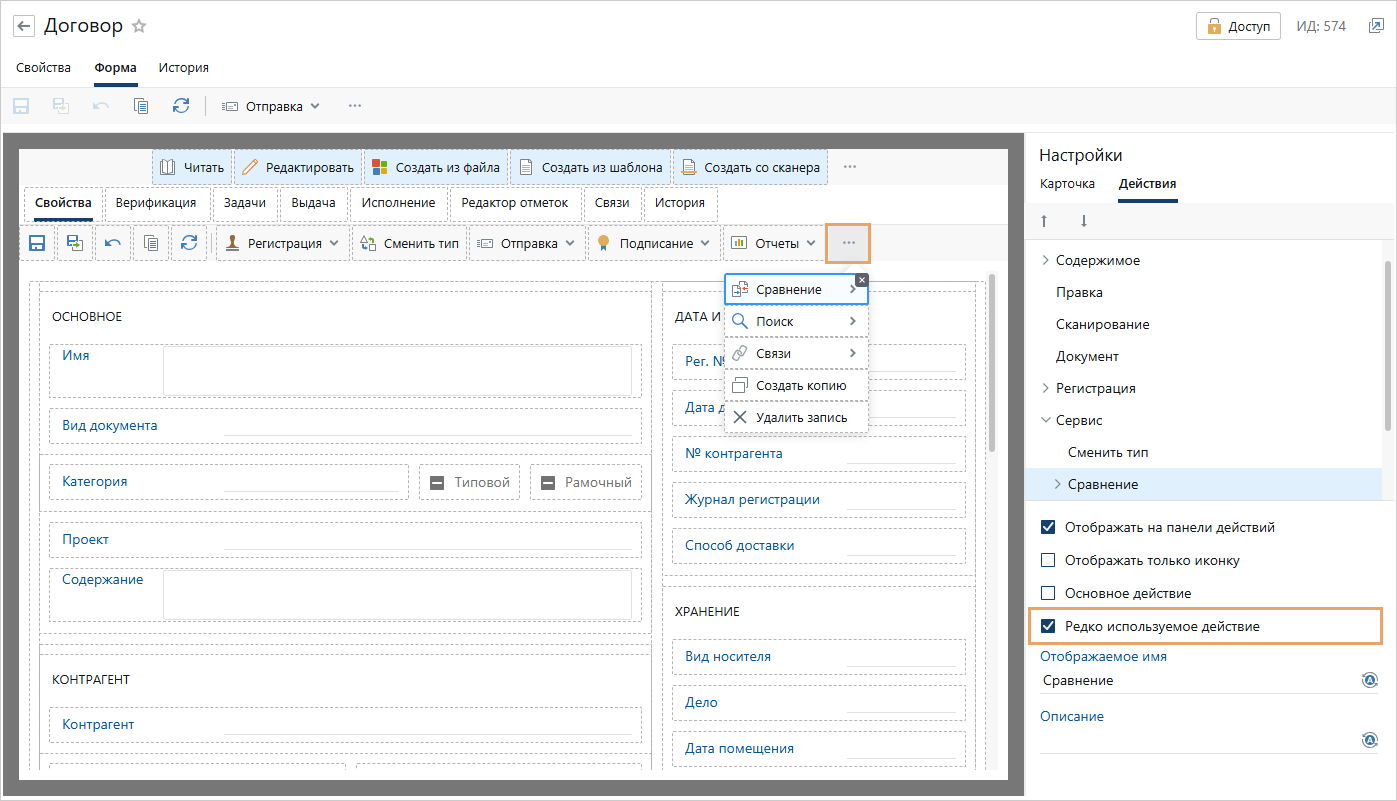Open in new window icon near ИД: 574
1397x801 pixels.
coord(1375,27)
